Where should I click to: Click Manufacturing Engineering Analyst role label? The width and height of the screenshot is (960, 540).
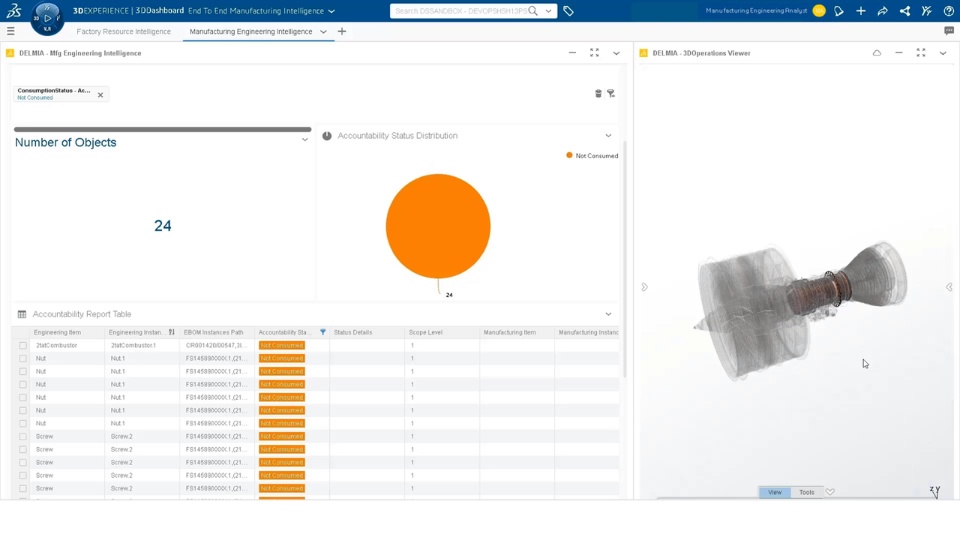[756, 11]
